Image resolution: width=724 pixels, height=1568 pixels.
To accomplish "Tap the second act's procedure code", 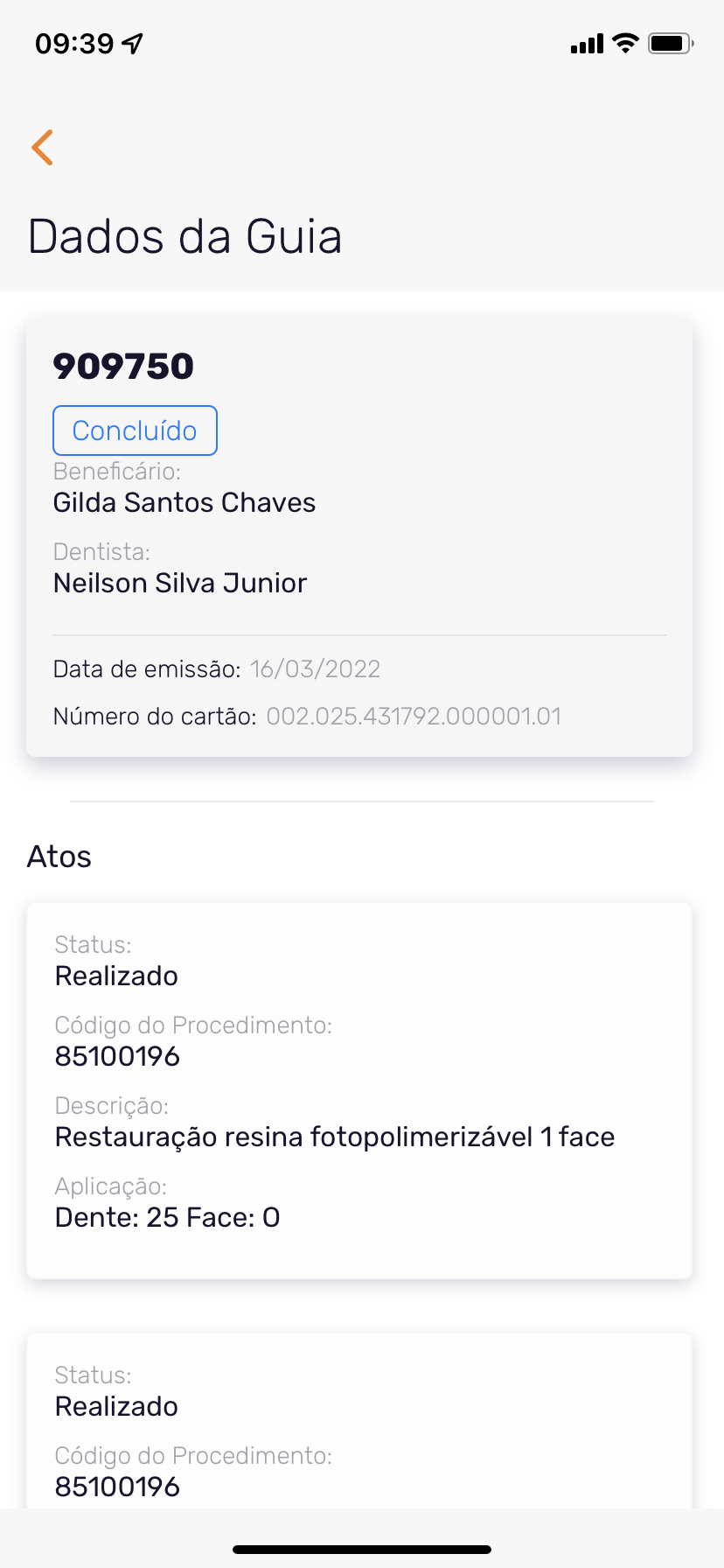I will point(117,1487).
